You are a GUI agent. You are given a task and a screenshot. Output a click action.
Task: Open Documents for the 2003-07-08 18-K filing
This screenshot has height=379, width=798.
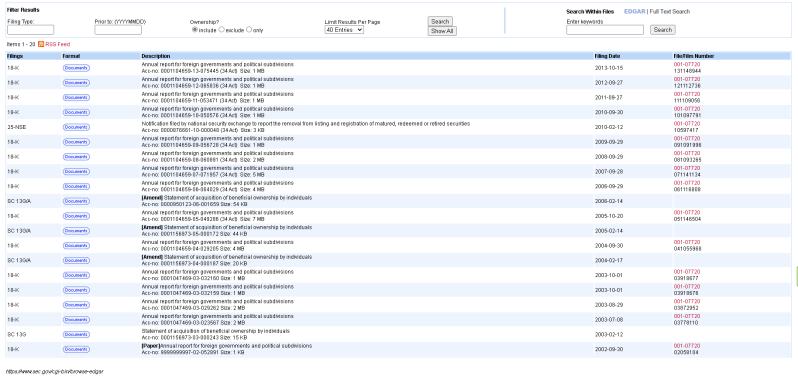76,319
